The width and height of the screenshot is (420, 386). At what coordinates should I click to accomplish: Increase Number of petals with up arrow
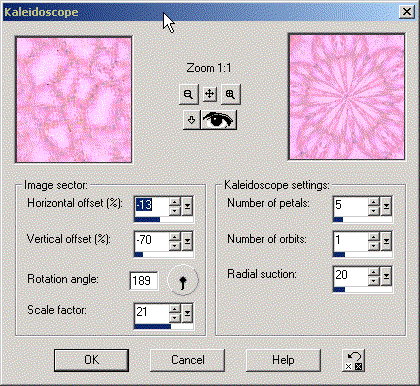[374, 202]
